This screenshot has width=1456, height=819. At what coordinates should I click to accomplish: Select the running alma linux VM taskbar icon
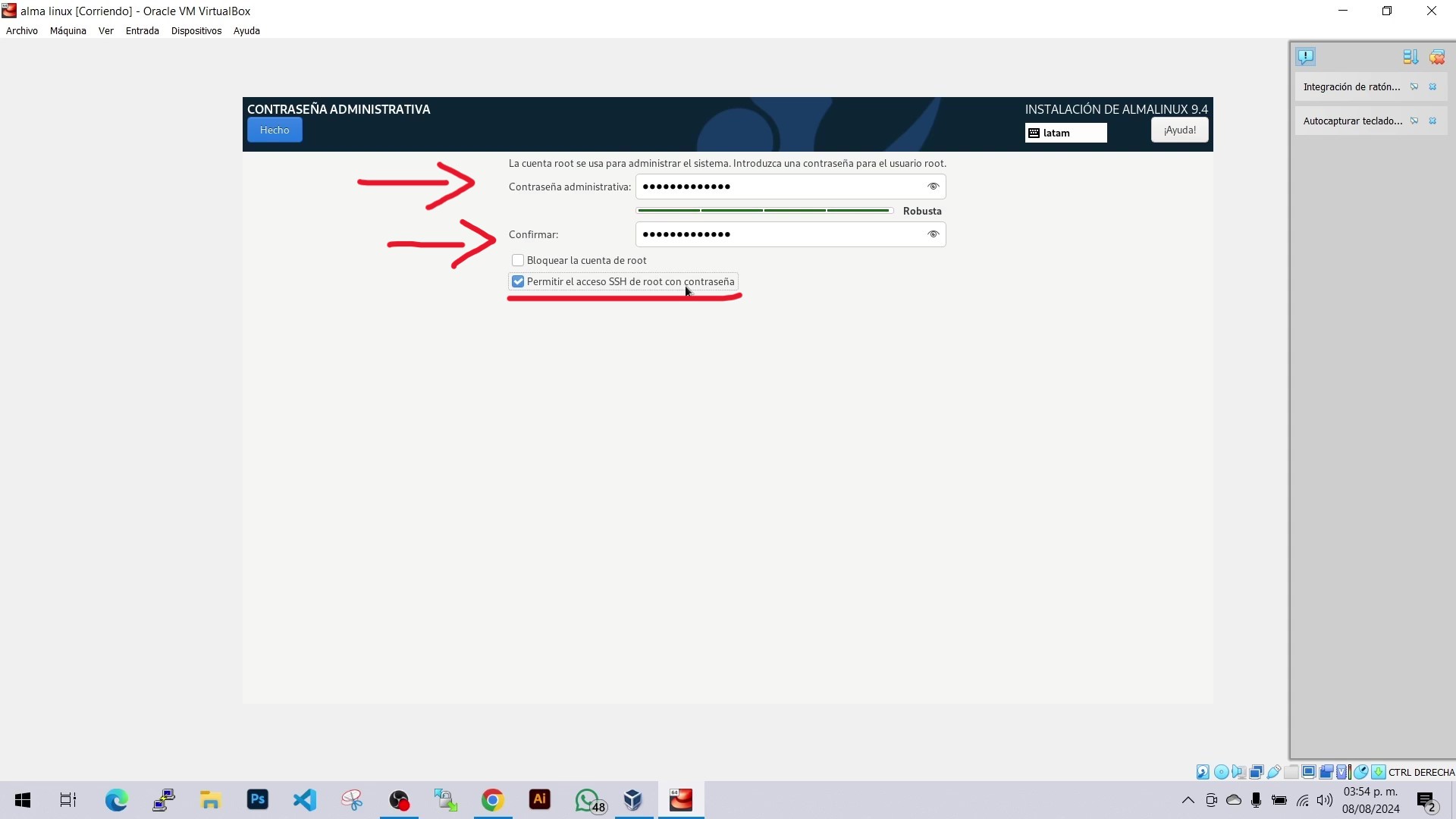pos(681,800)
